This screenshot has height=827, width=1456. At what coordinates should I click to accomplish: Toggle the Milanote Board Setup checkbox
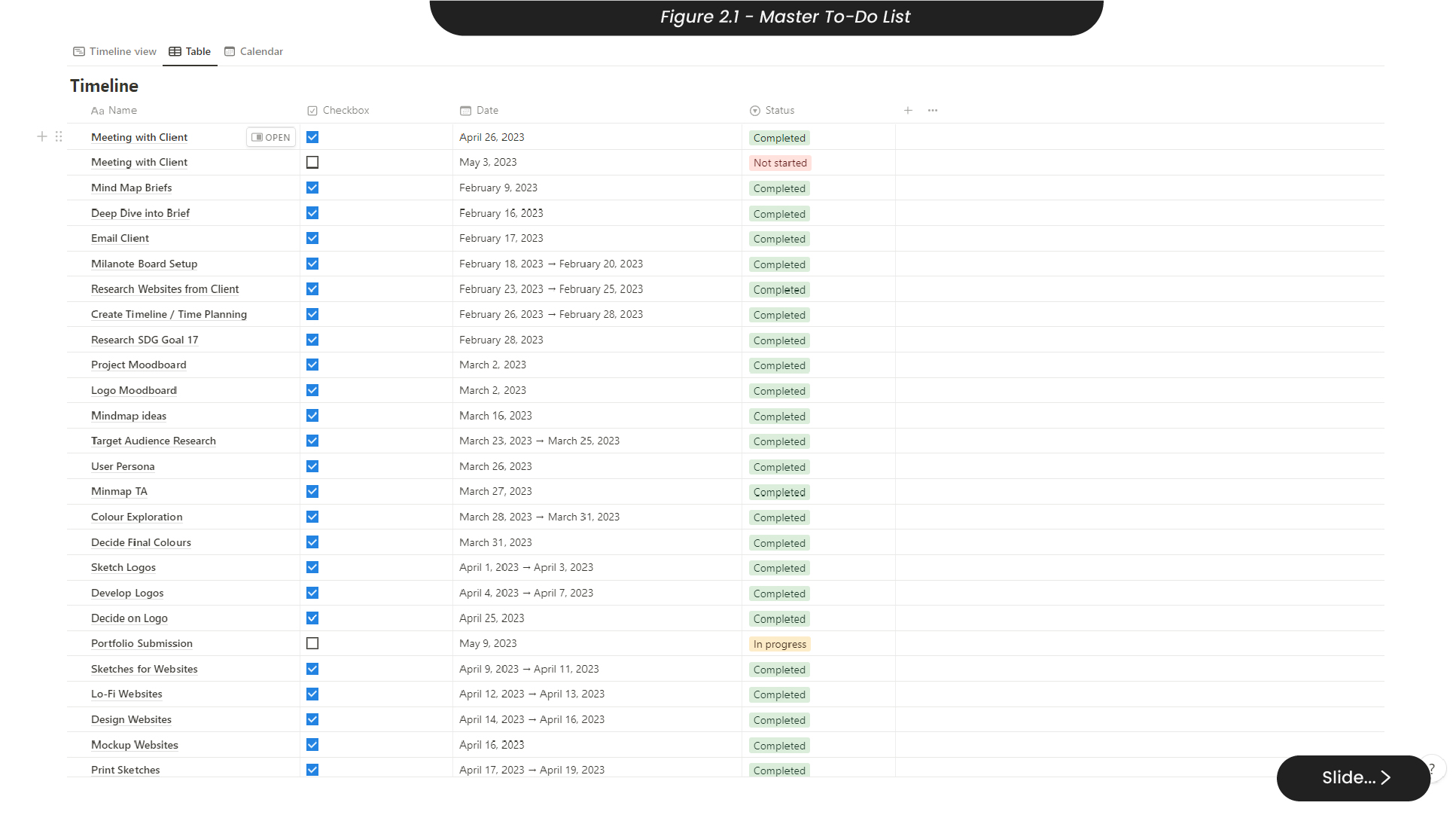point(312,264)
